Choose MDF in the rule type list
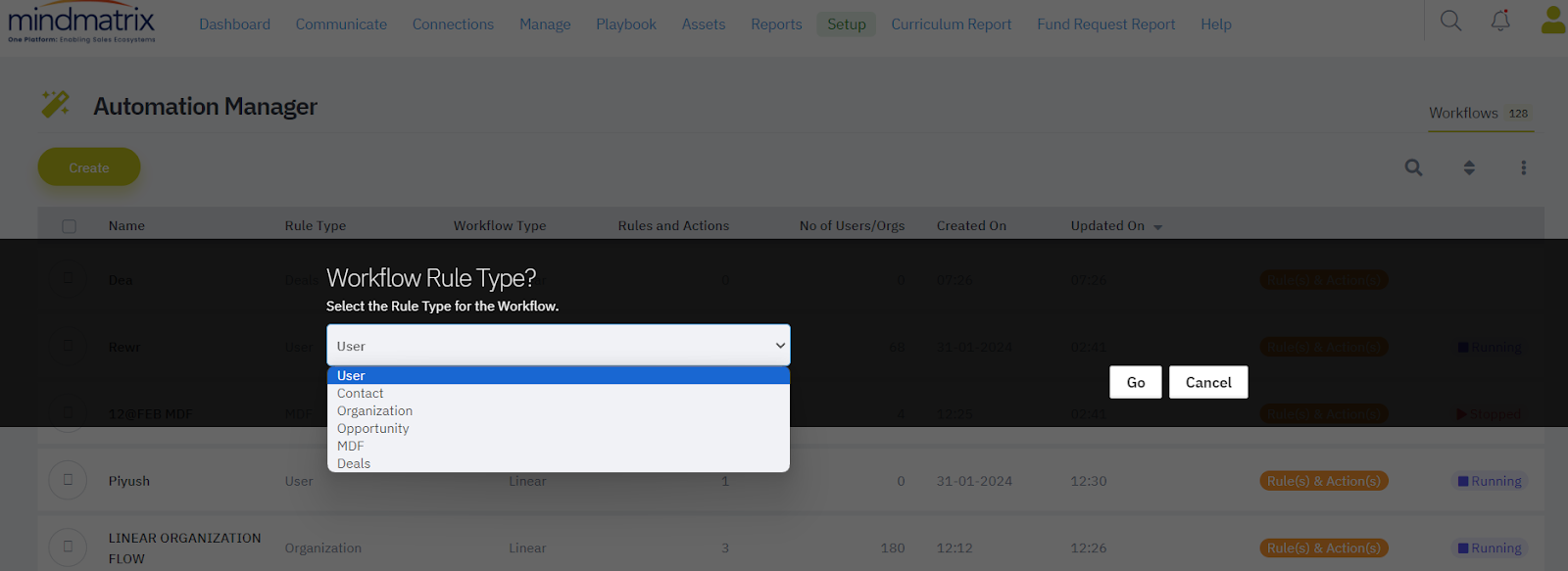 (558, 446)
